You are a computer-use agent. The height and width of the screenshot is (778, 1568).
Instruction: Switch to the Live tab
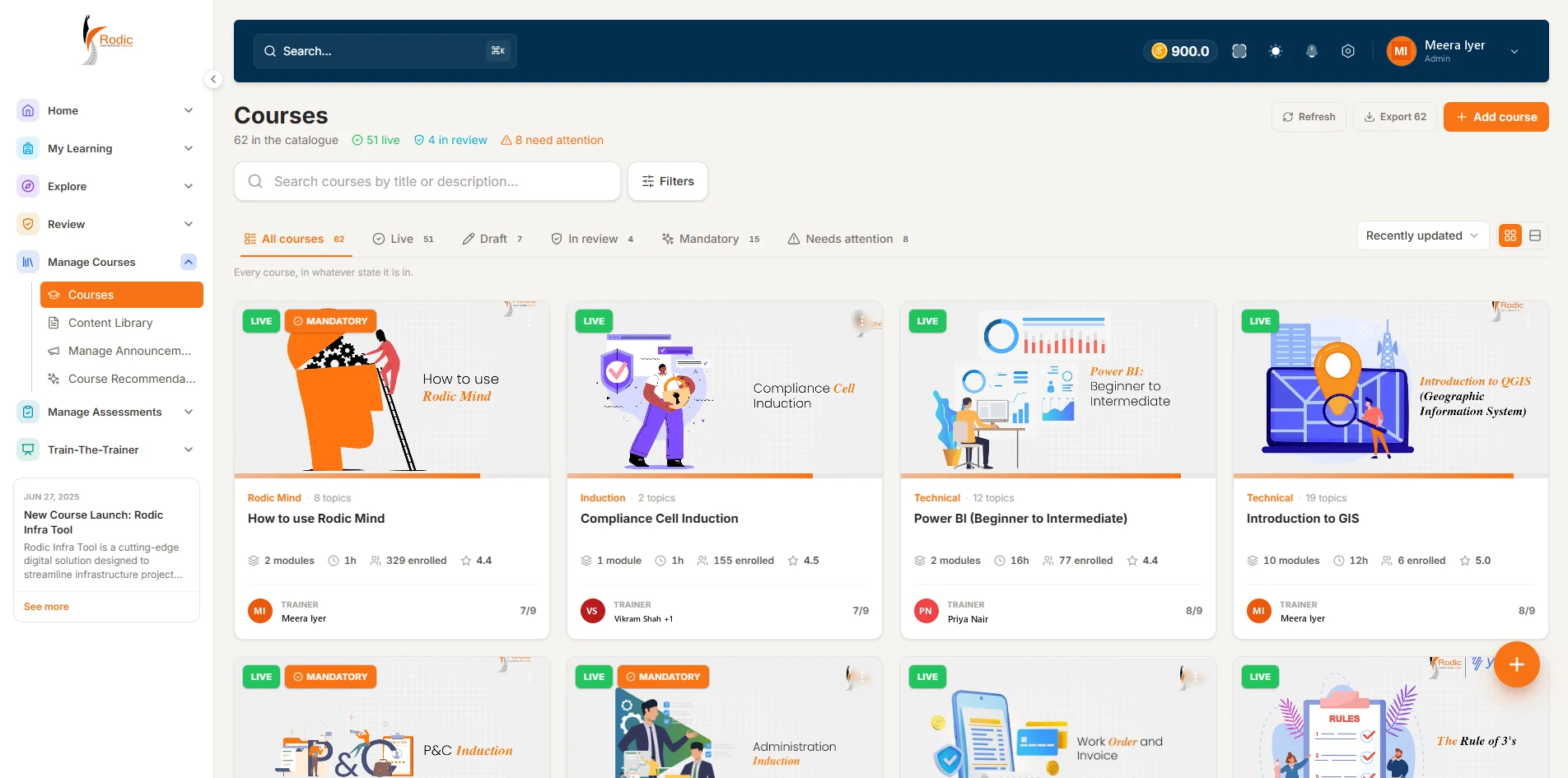point(403,239)
